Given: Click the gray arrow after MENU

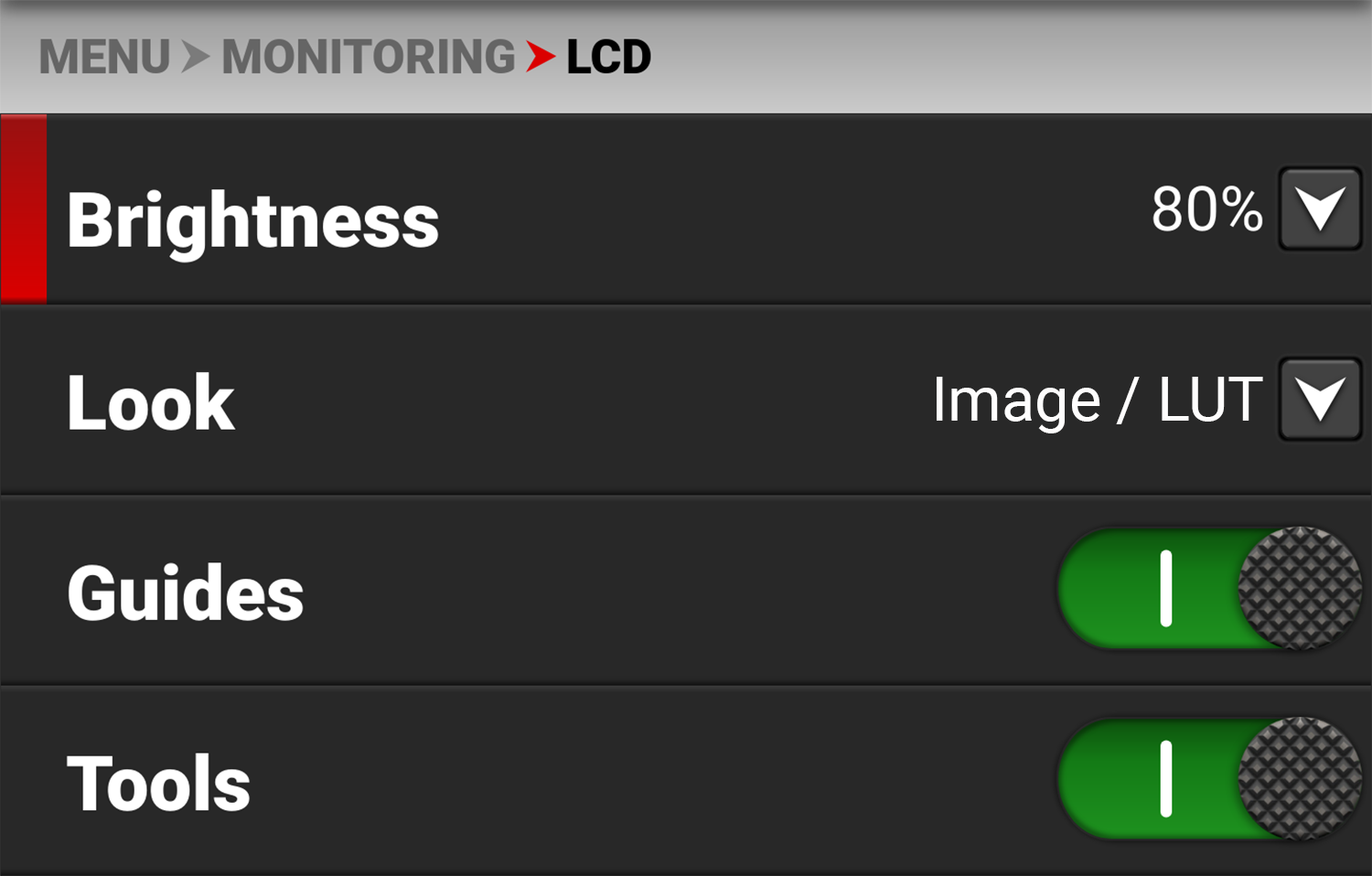Looking at the screenshot, I should click(195, 57).
